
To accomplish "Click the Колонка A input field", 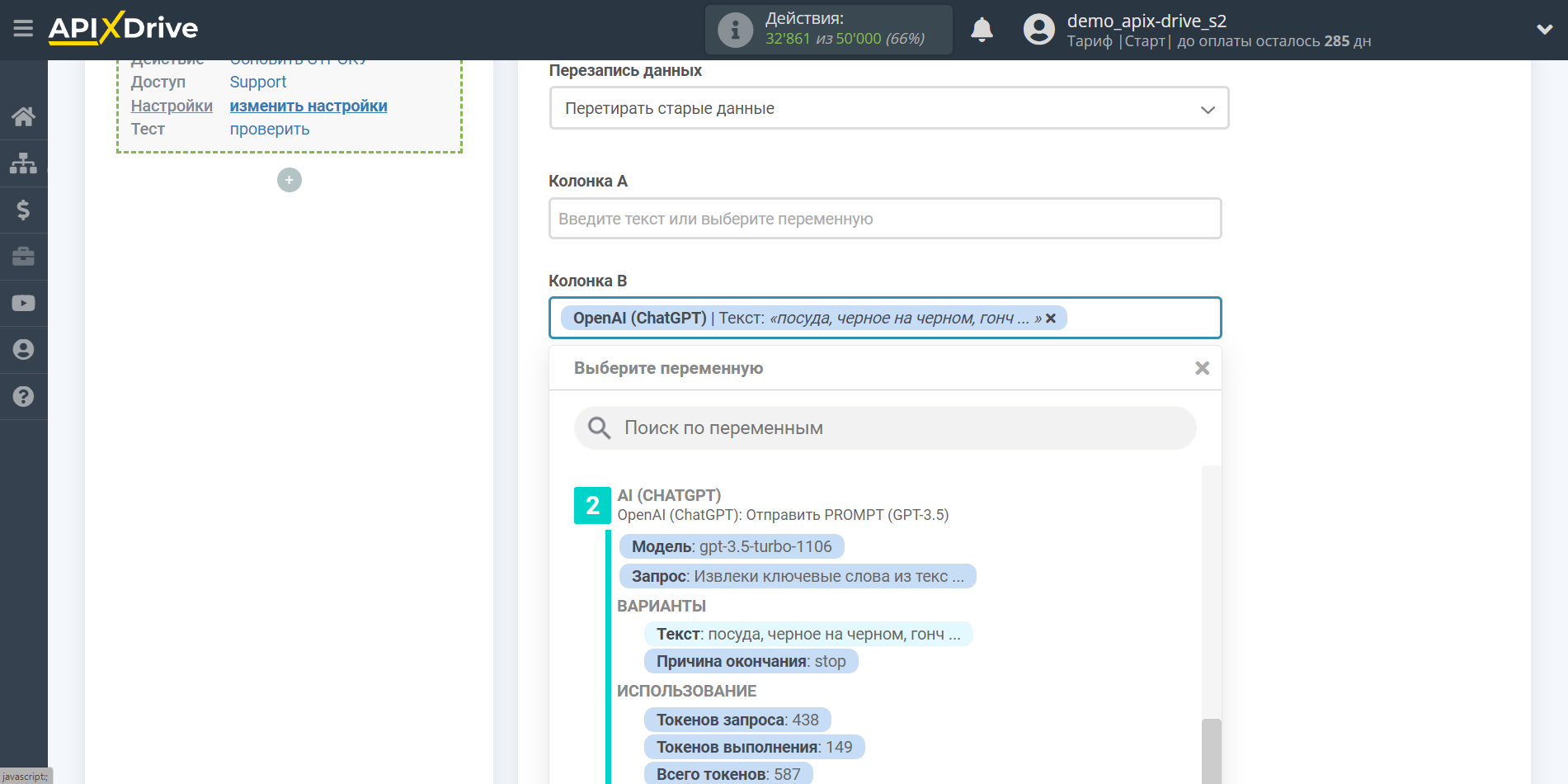I will click(x=885, y=219).
